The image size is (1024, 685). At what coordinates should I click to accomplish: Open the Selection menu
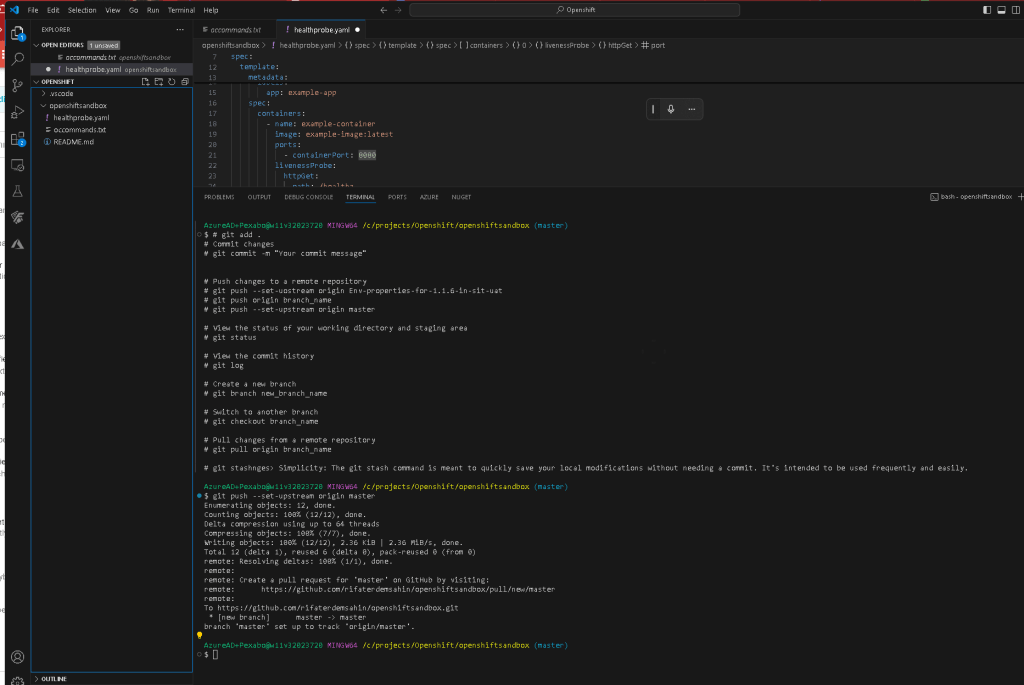82,10
